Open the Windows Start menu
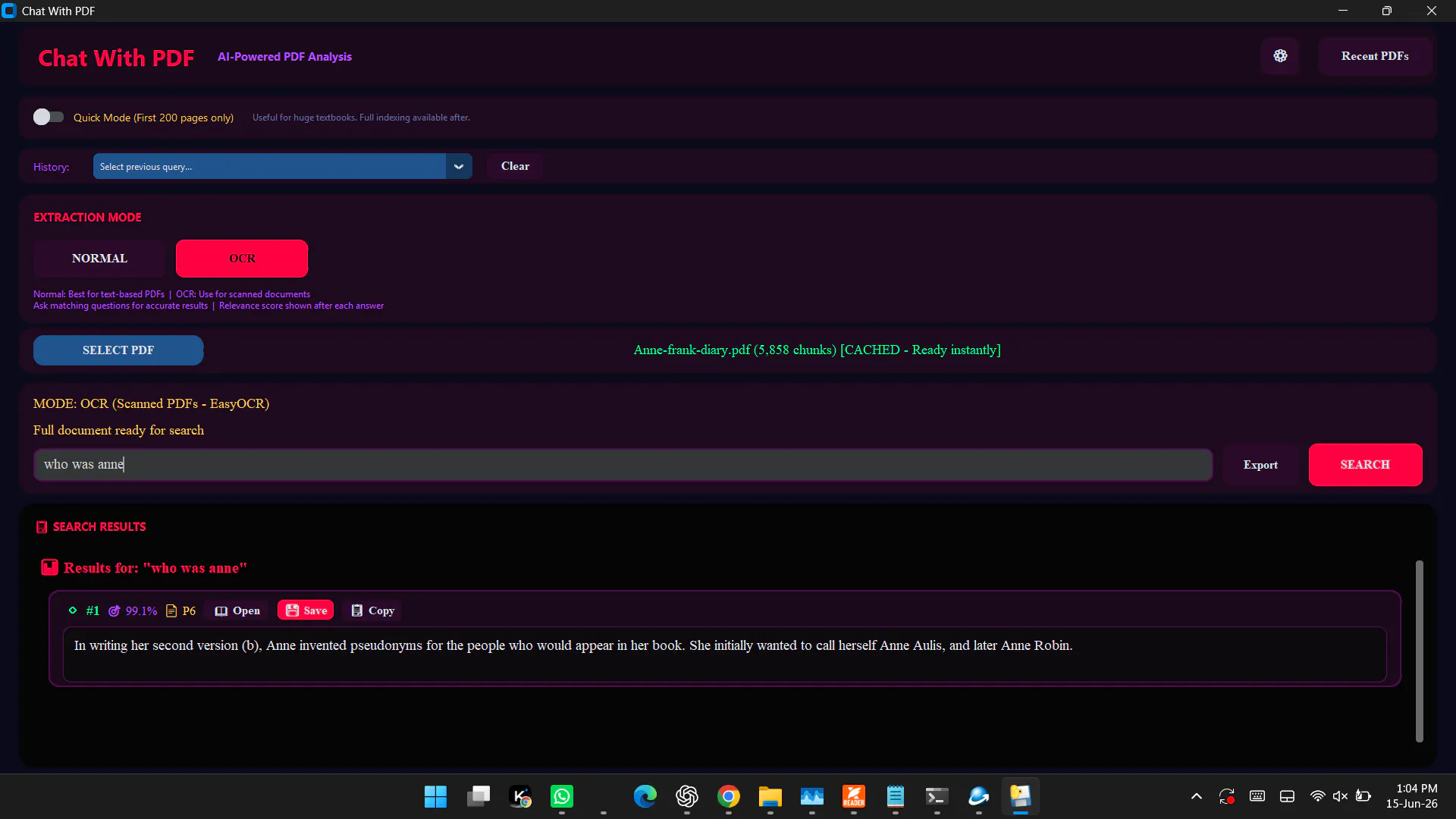The width and height of the screenshot is (1456, 819). click(435, 797)
